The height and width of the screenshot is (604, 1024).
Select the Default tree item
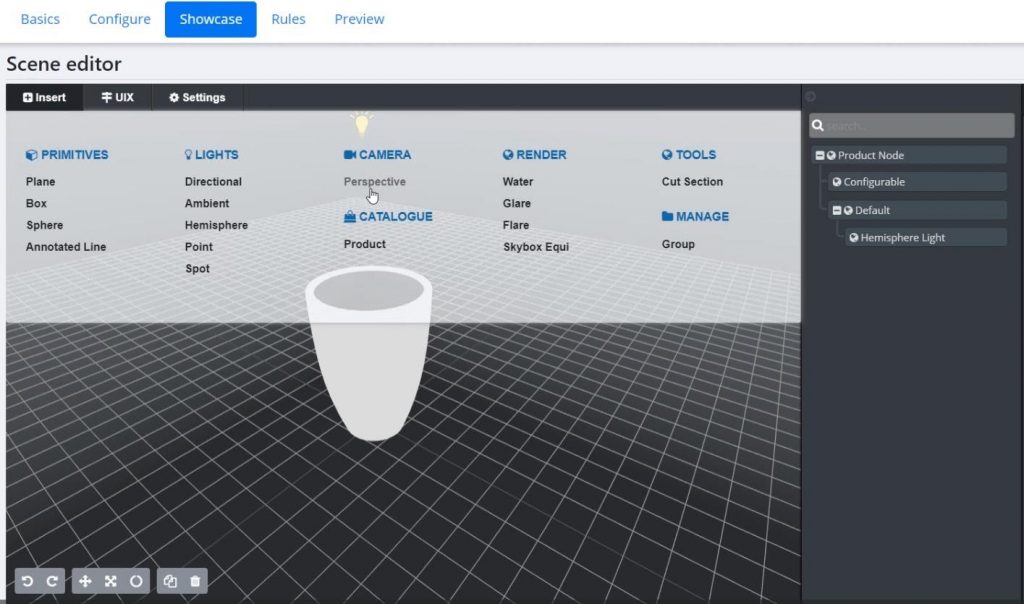(x=918, y=210)
